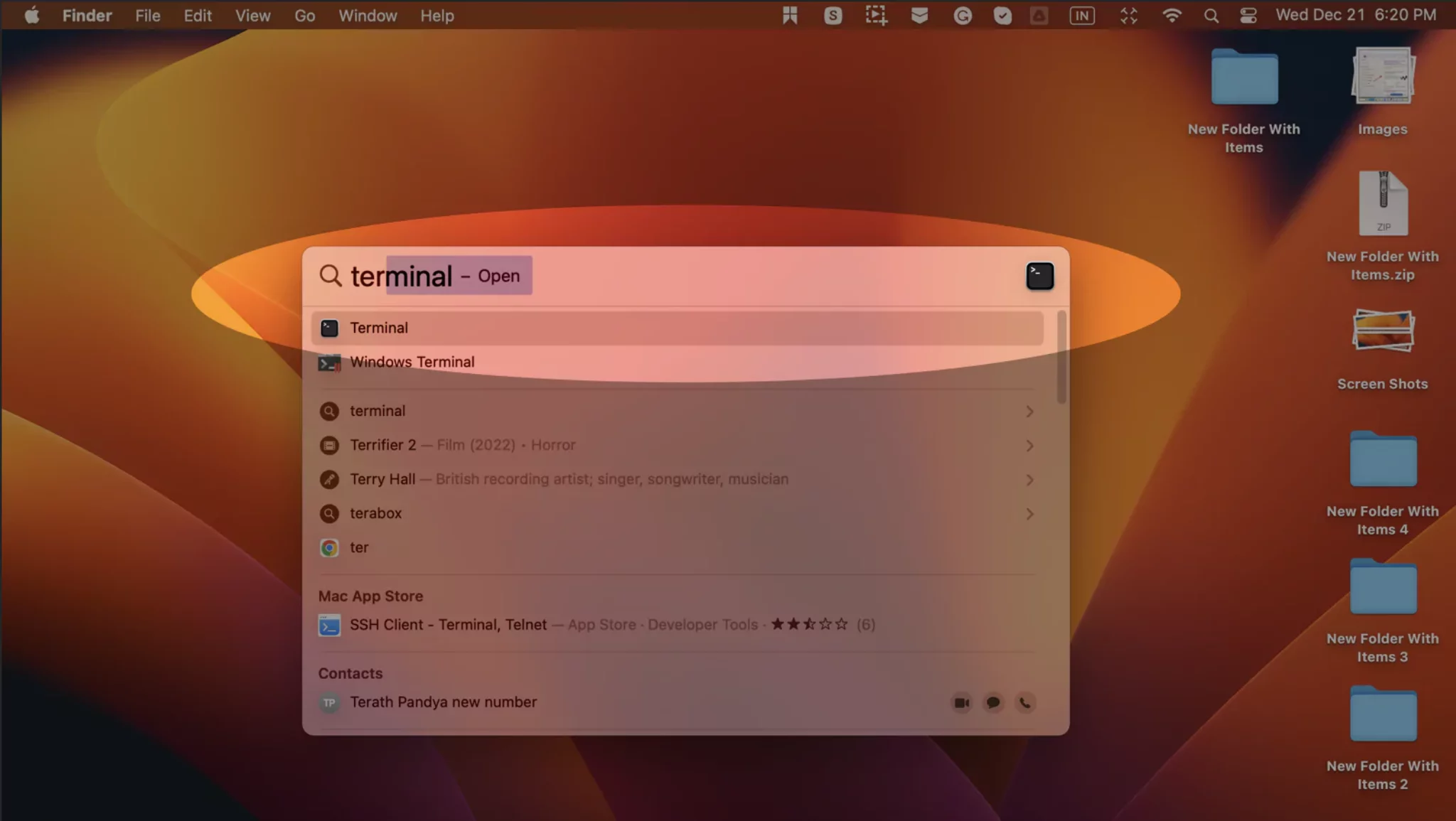
Task: Click the film icon beside Terrifier 2
Action: 329,445
